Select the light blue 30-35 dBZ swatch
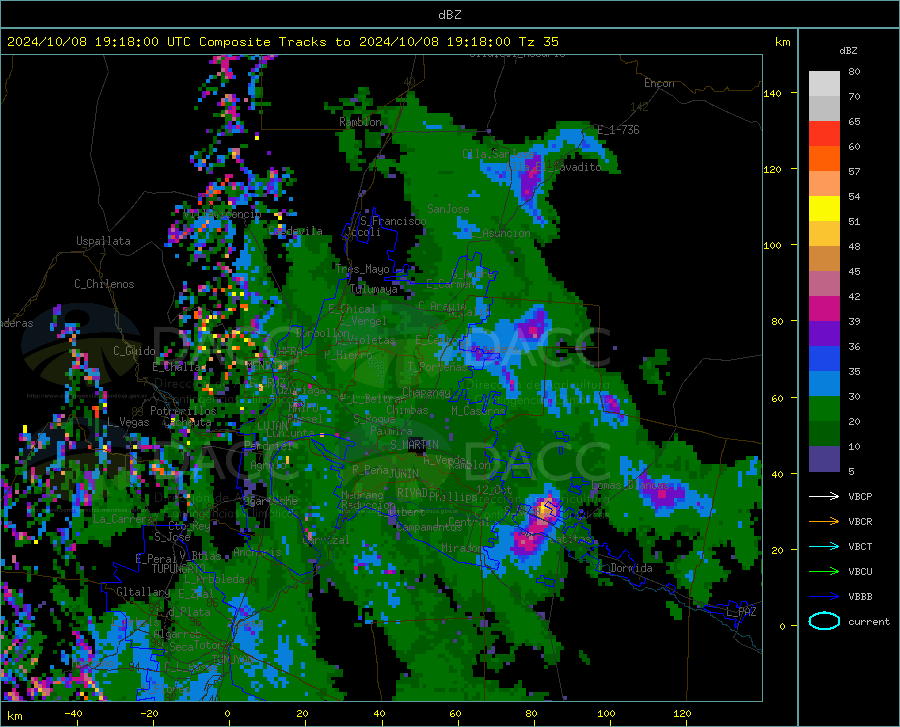The image size is (900, 727). point(824,384)
